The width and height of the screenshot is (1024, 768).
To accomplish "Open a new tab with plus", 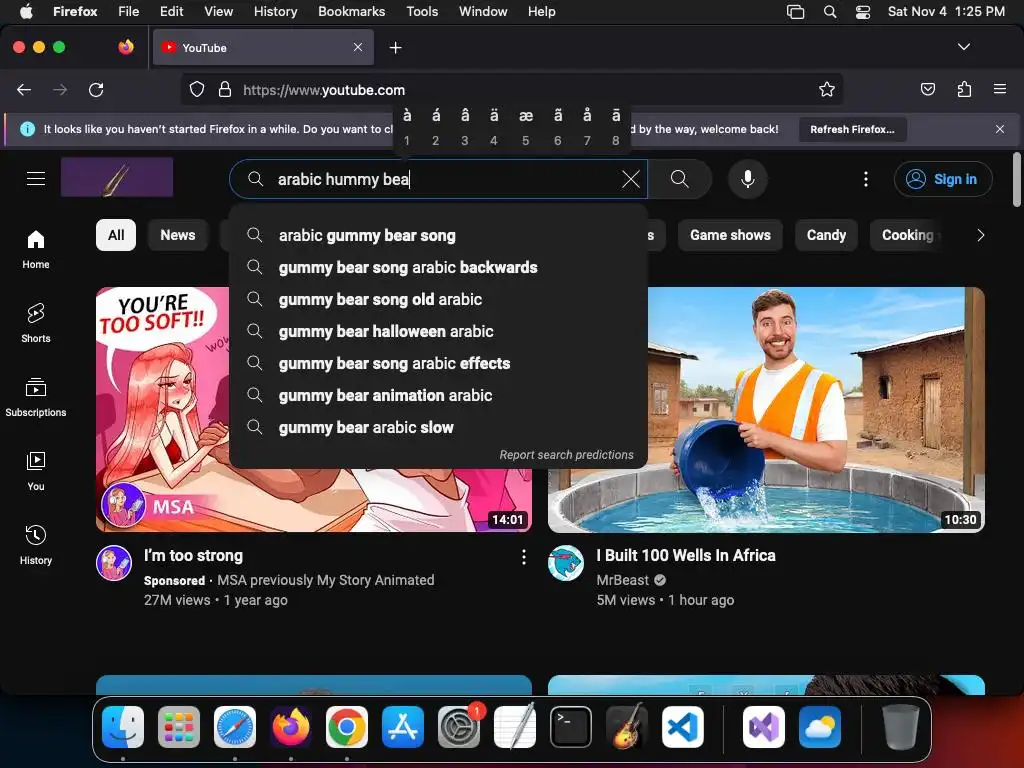I will click(395, 48).
